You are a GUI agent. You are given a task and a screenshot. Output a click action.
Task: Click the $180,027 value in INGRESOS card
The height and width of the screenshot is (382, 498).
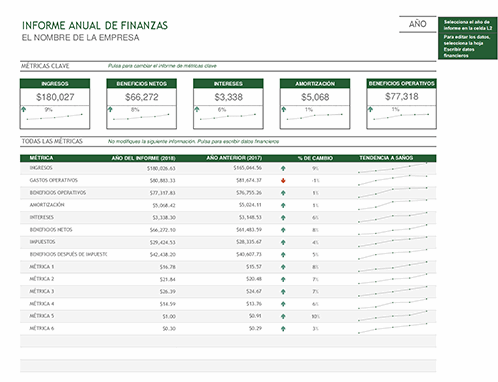[x=55, y=97]
